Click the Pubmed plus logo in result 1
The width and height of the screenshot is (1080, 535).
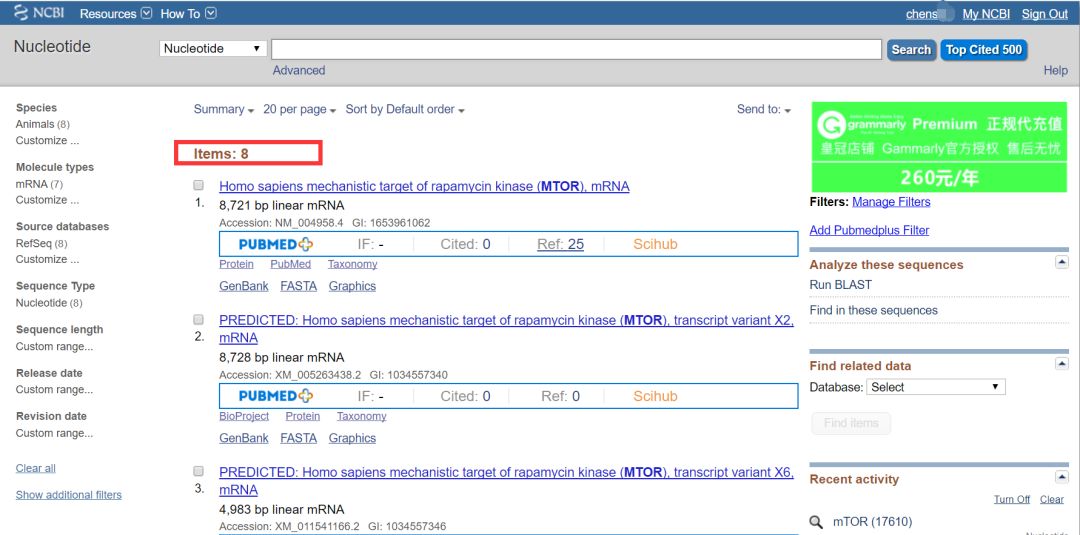click(x=276, y=244)
